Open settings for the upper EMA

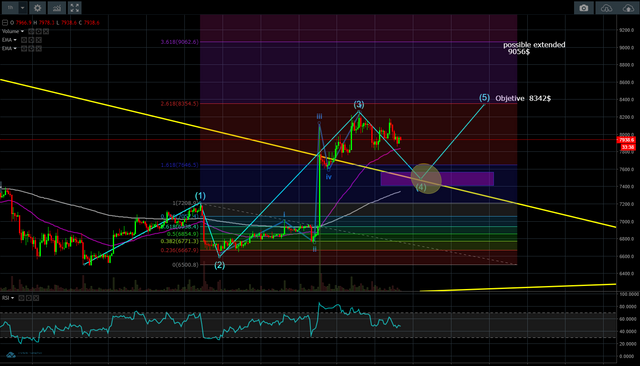pos(31,40)
